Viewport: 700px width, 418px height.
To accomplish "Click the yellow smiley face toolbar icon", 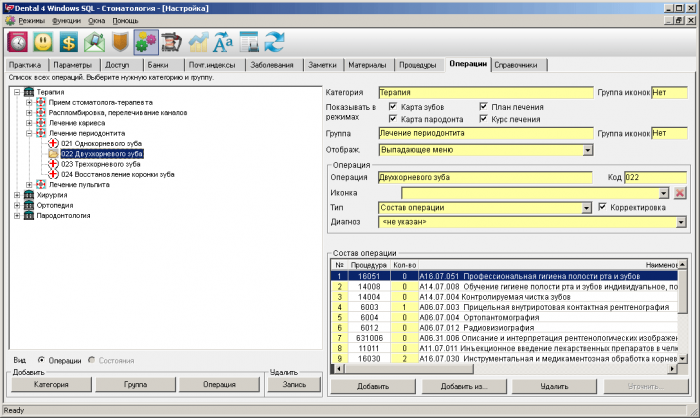I will (44, 42).
